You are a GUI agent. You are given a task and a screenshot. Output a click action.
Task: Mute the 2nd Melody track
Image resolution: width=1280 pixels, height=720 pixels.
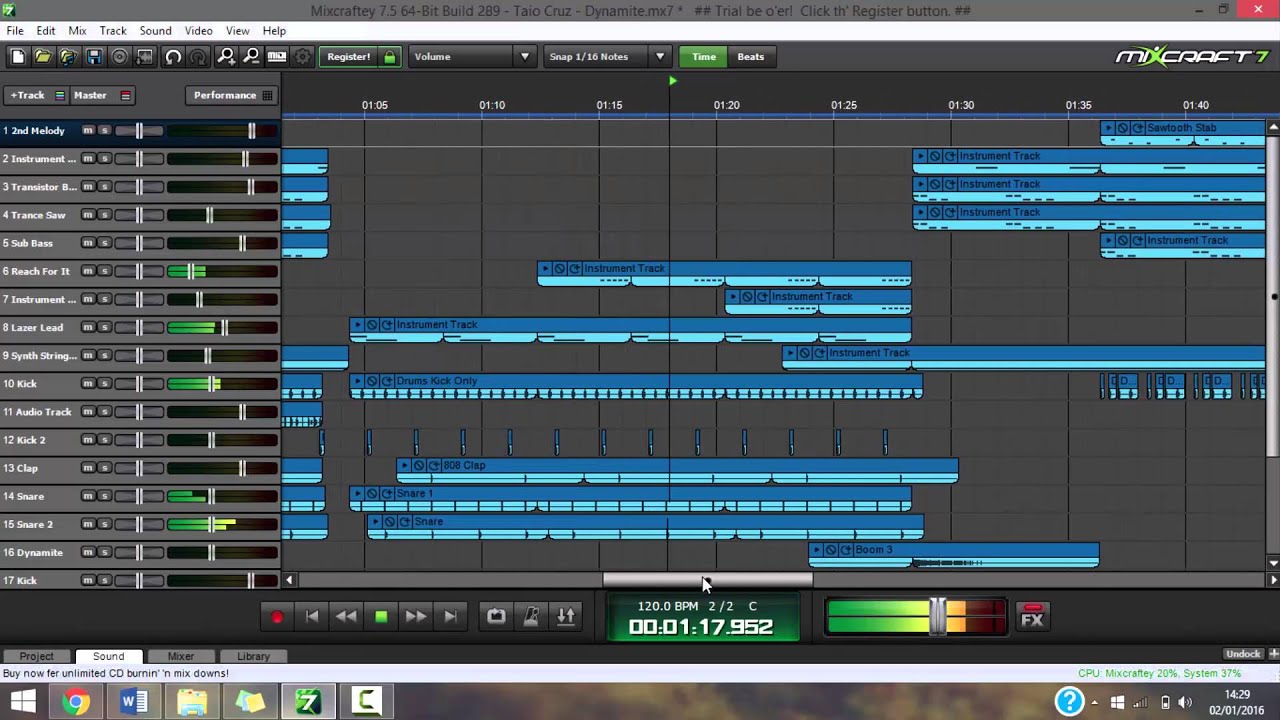[88, 131]
